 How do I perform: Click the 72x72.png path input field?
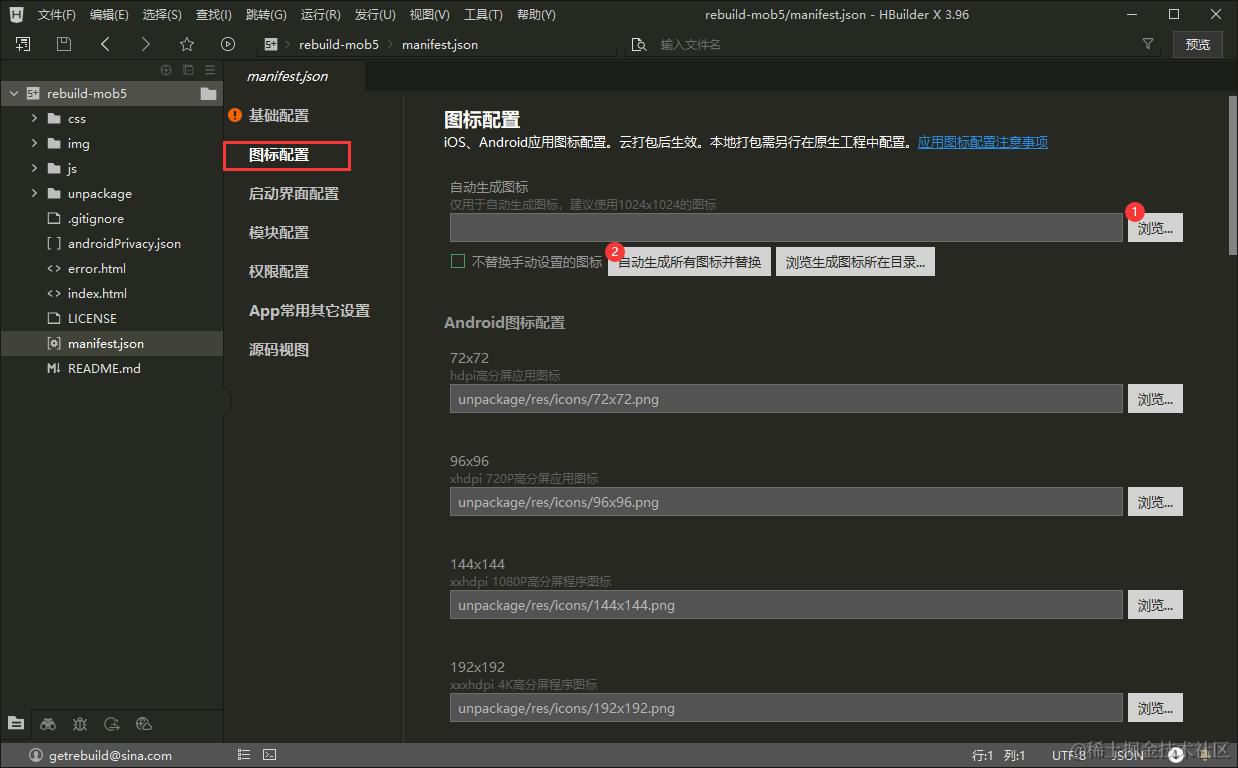point(786,399)
